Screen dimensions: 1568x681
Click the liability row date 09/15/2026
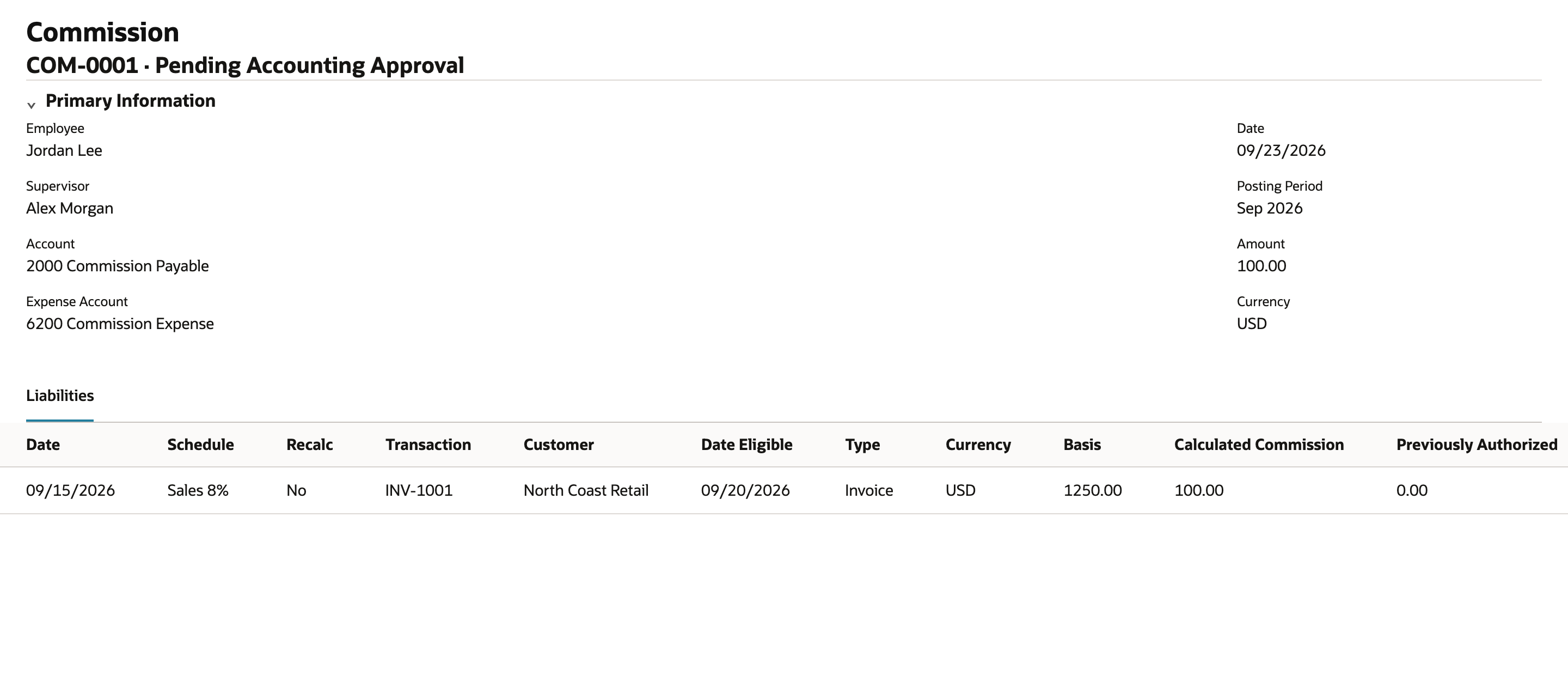pyautogui.click(x=70, y=490)
